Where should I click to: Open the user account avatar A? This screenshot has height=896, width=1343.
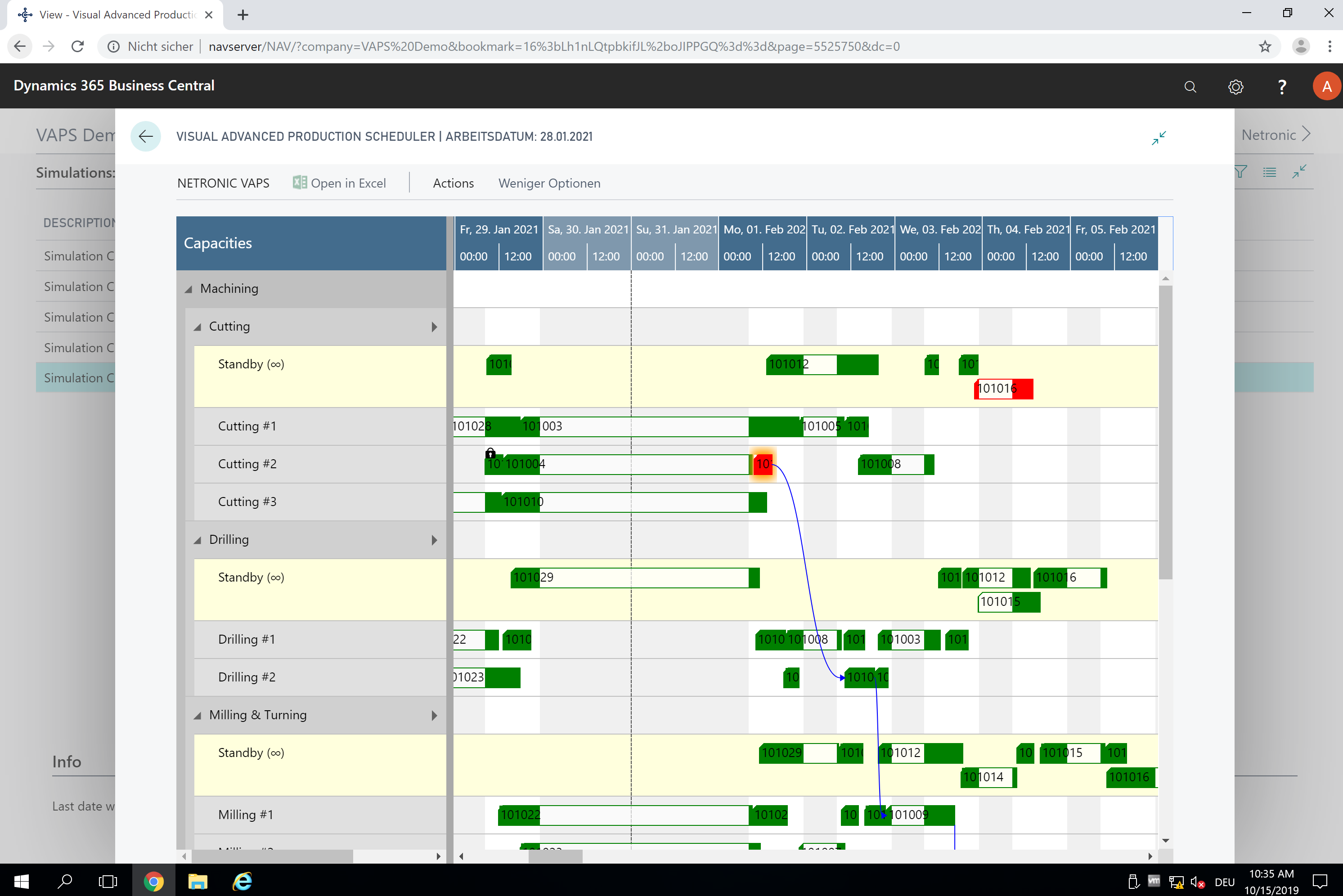(1326, 86)
